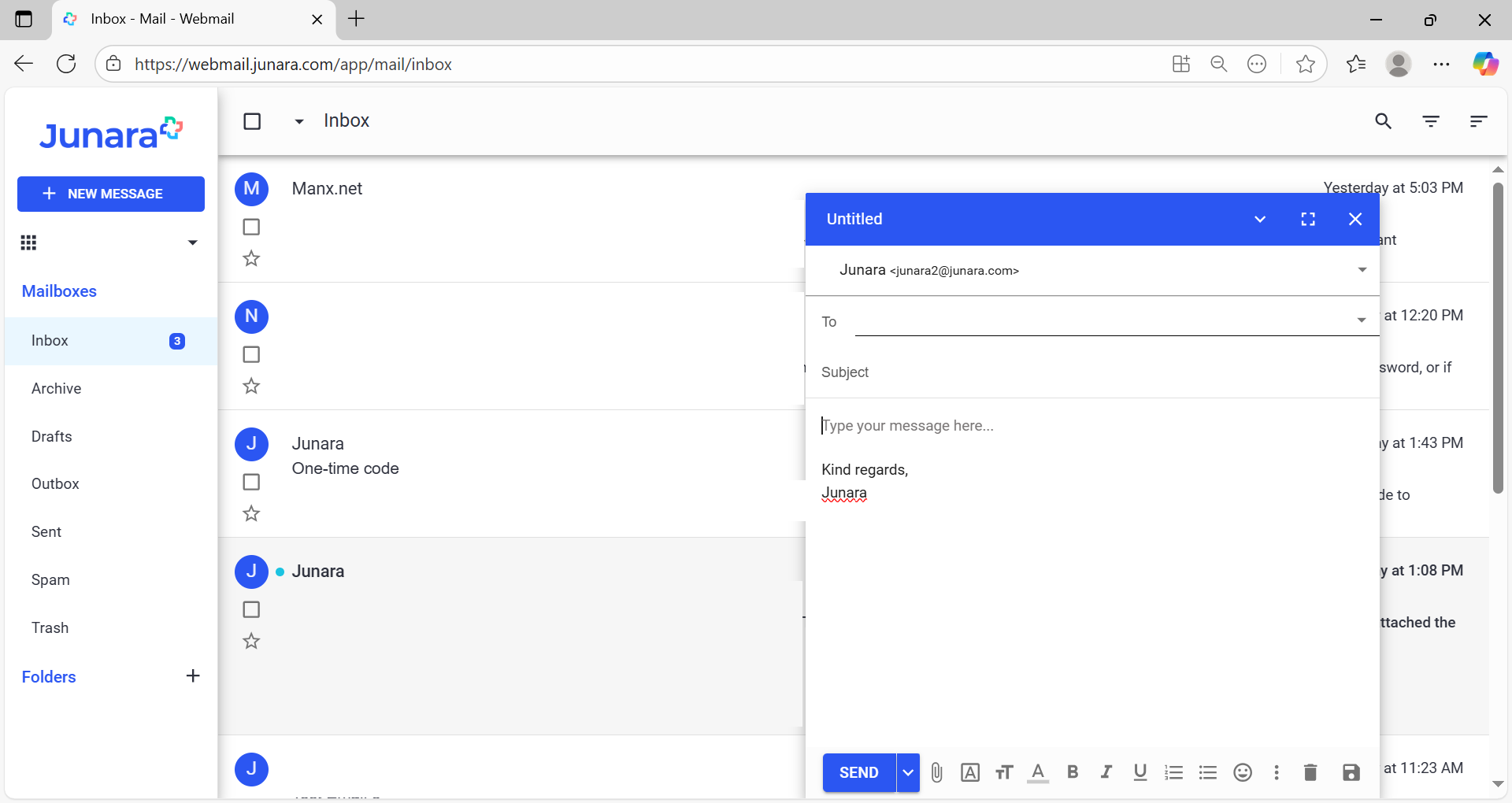Open the Archive mailbox
Image resolution: width=1512 pixels, height=803 pixels.
click(x=111, y=389)
